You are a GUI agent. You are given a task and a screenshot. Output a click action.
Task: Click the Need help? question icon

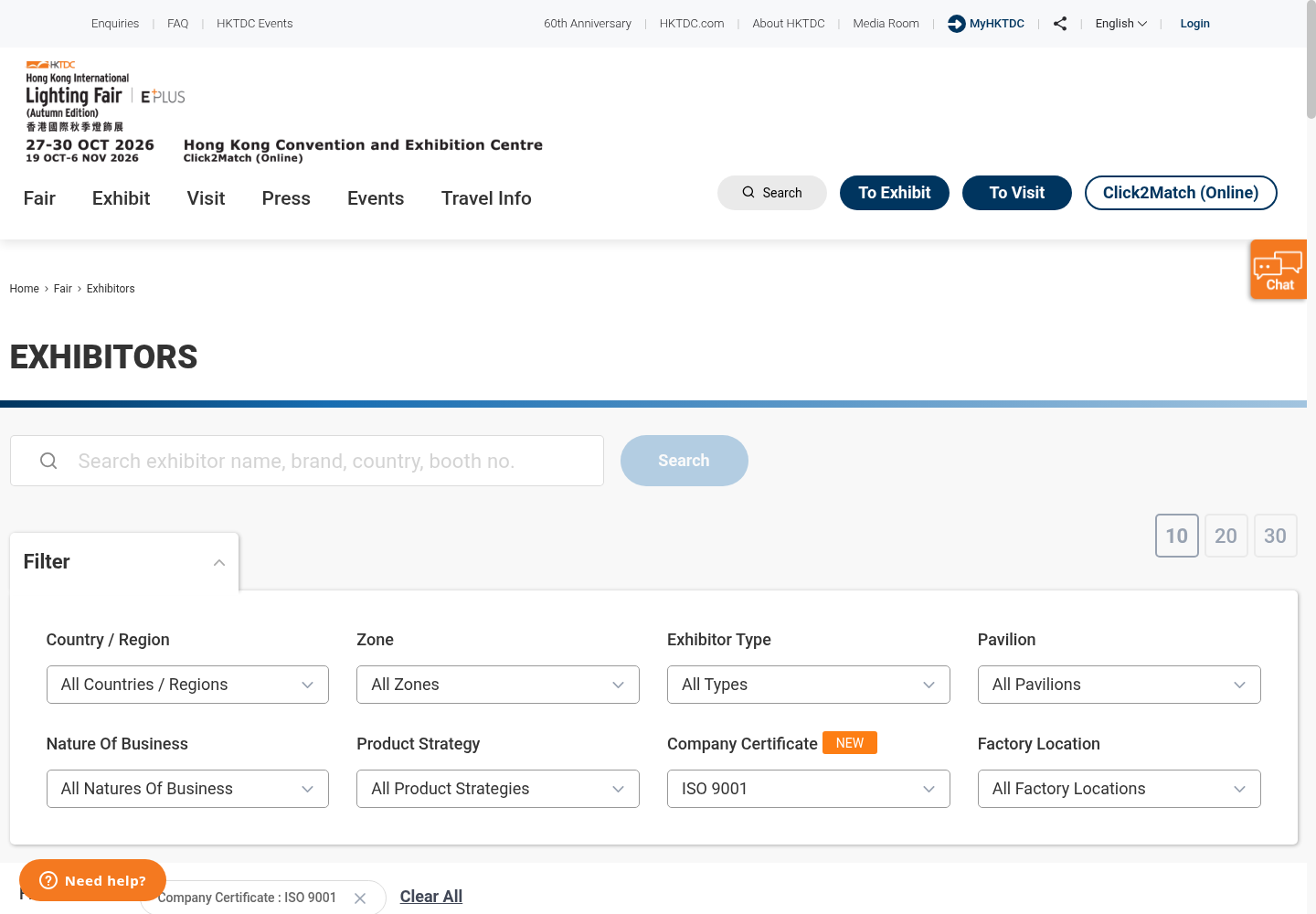click(48, 880)
